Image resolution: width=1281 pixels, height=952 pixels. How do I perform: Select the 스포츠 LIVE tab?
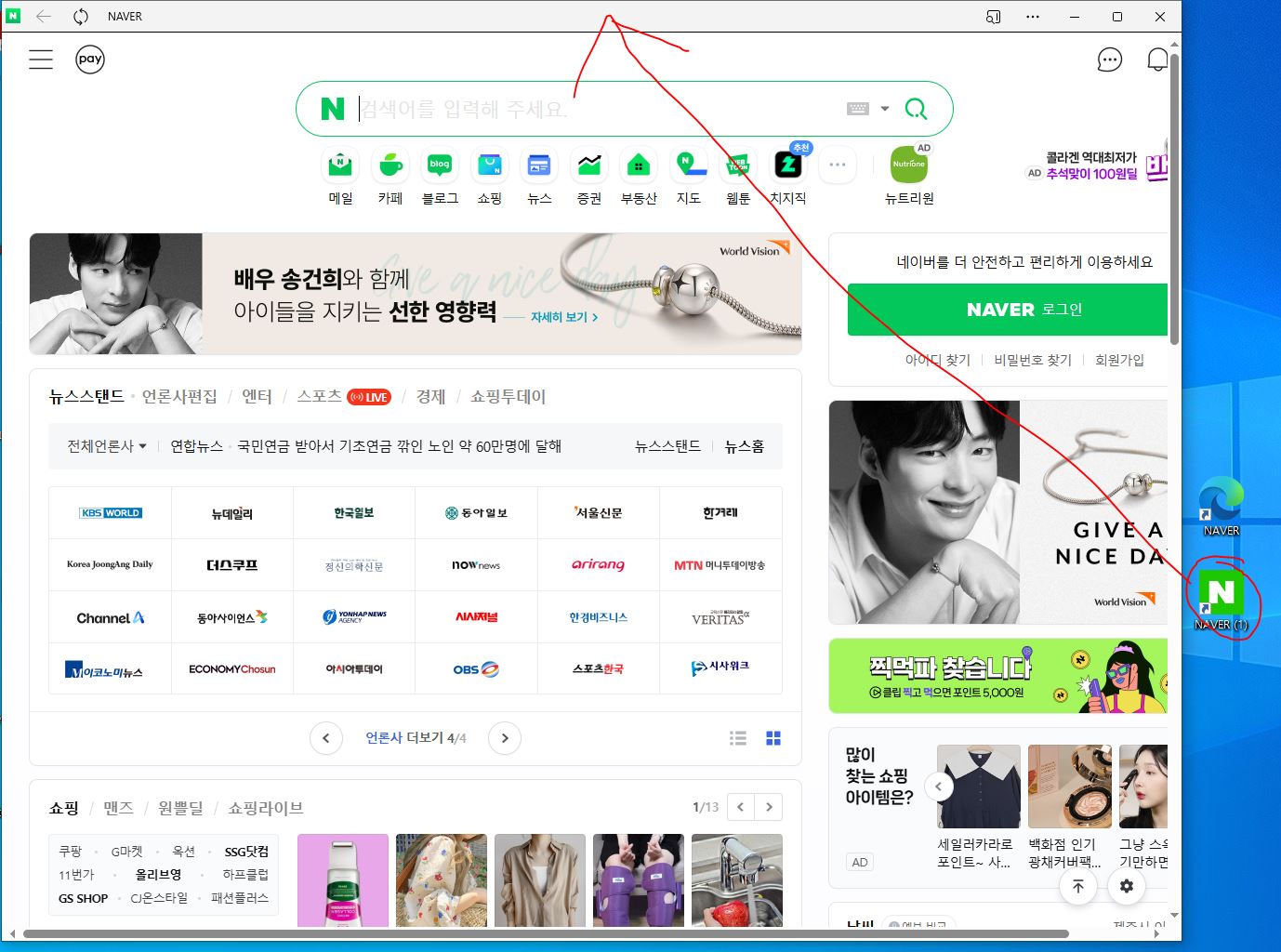pos(344,397)
